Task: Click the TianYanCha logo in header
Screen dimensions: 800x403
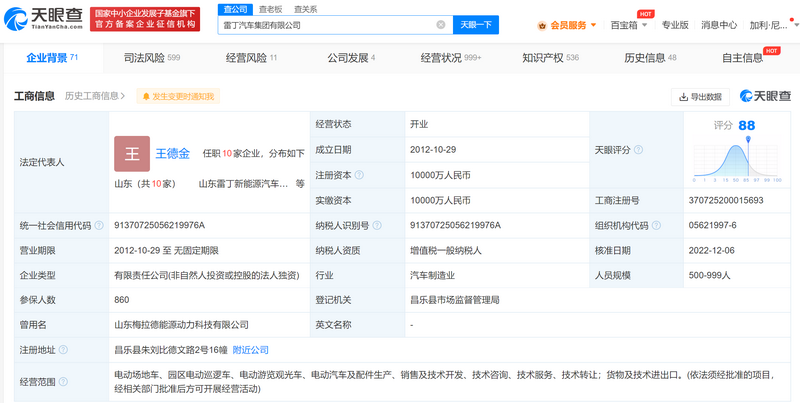Action: [x=43, y=19]
